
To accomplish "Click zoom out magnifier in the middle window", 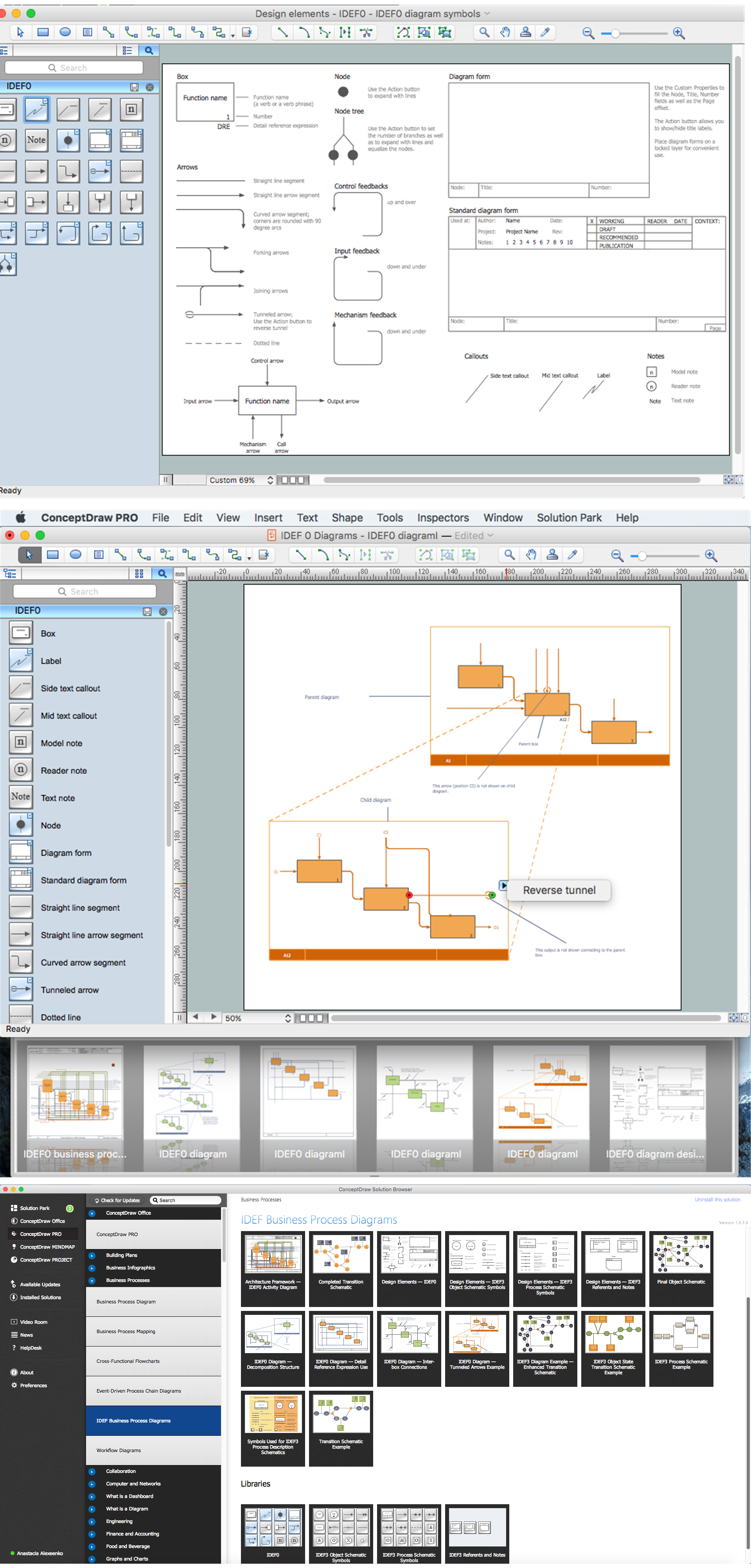I will (x=617, y=555).
